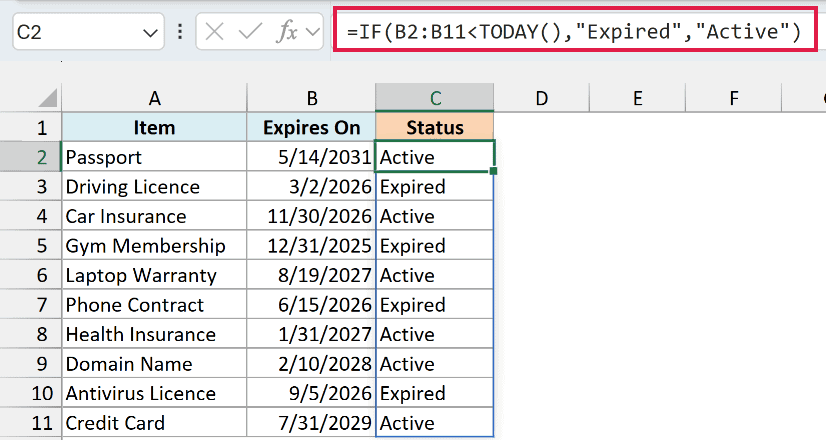Select Credit Card's Active status cell
This screenshot has width=826, height=440.
tap(435, 423)
